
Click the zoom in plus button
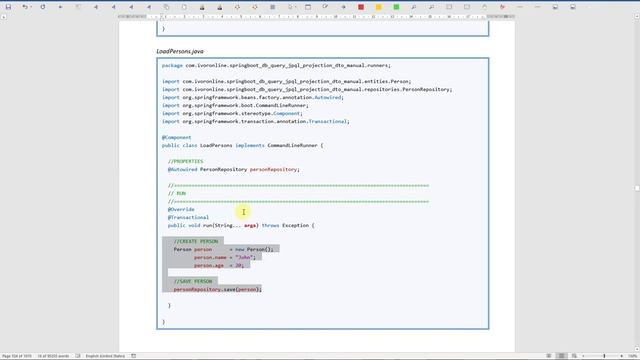click(x=622, y=356)
